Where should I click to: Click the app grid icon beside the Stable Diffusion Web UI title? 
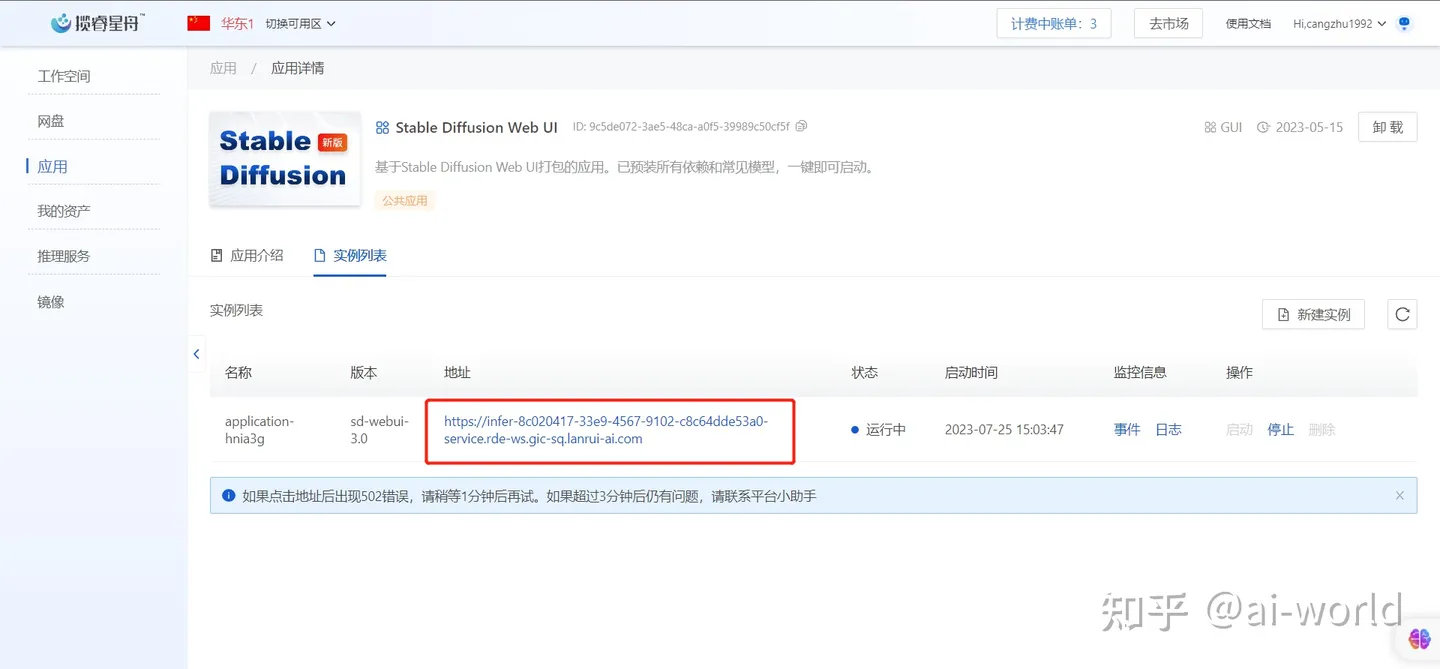pyautogui.click(x=382, y=127)
